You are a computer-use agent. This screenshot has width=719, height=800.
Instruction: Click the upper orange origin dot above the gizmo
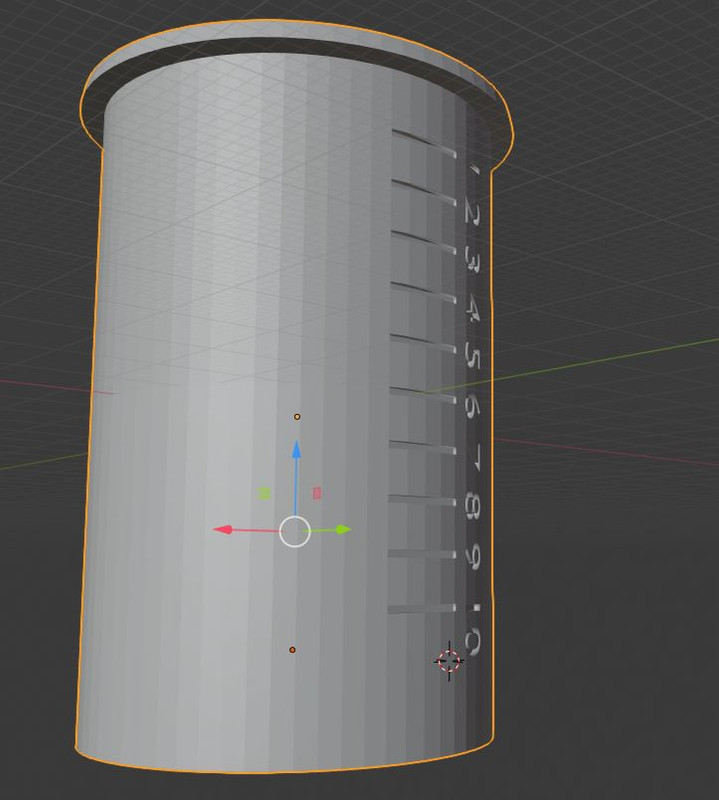297,417
